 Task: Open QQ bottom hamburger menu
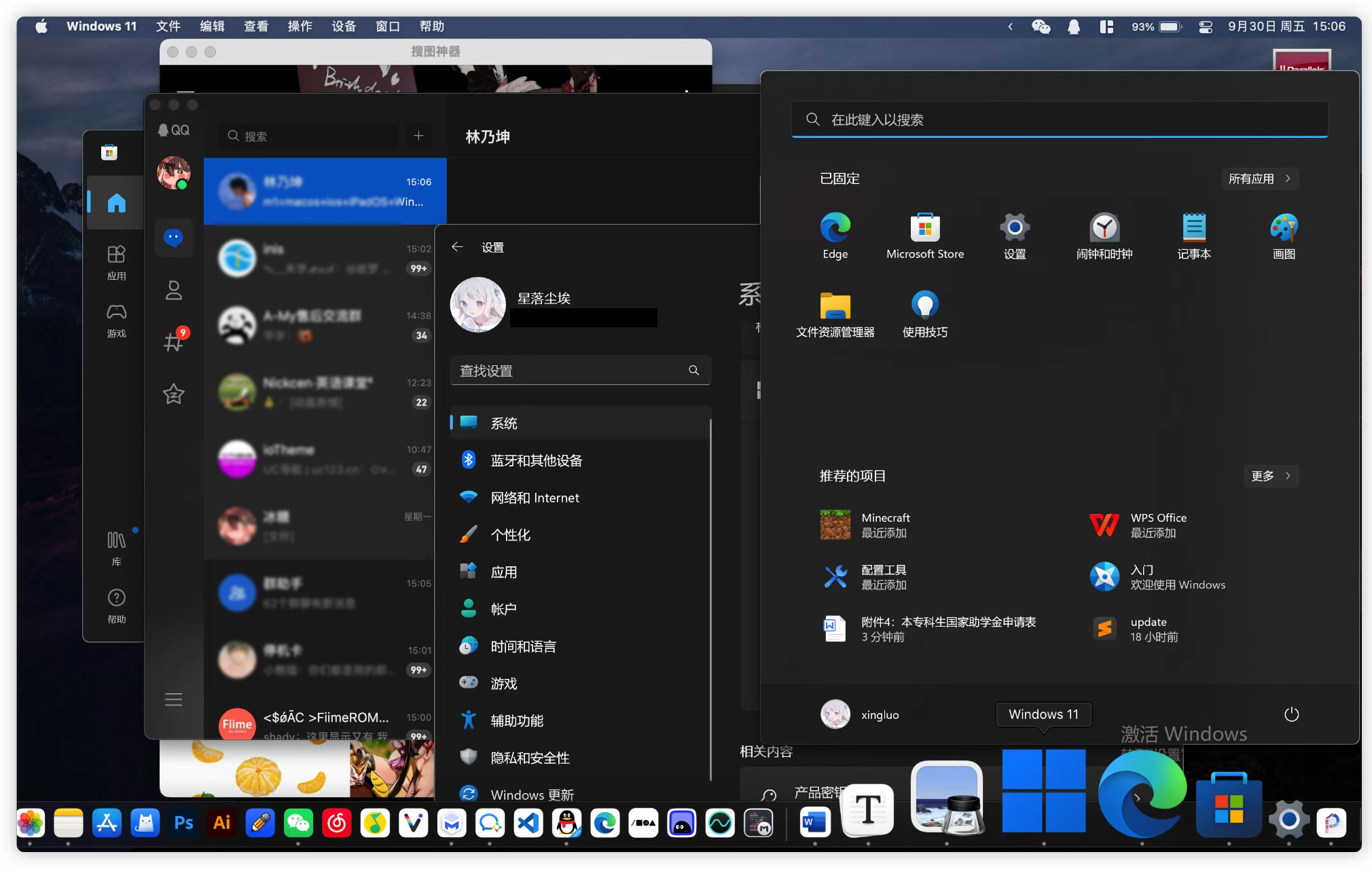tap(174, 699)
